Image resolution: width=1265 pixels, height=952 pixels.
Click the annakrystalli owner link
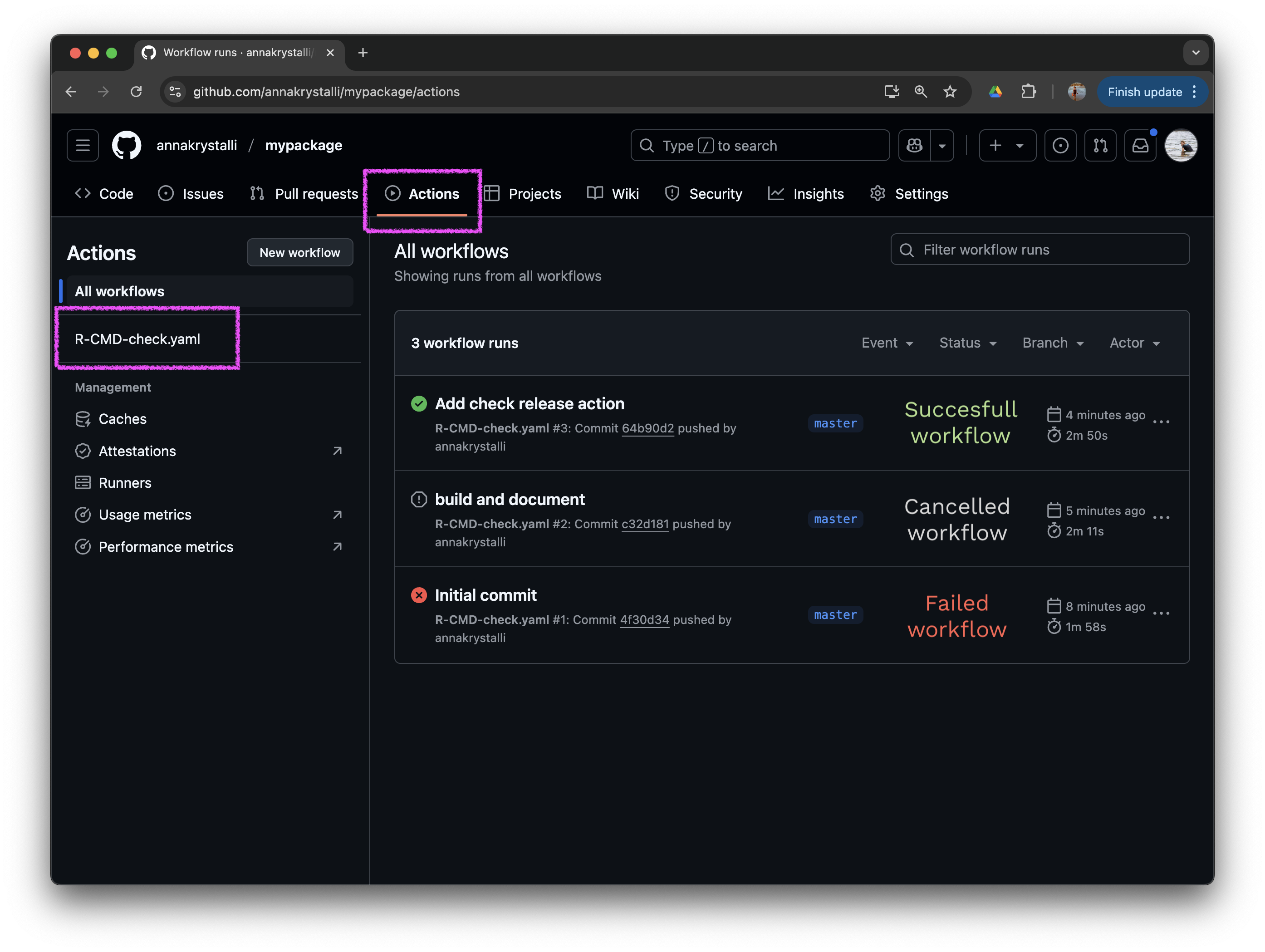tap(197, 146)
